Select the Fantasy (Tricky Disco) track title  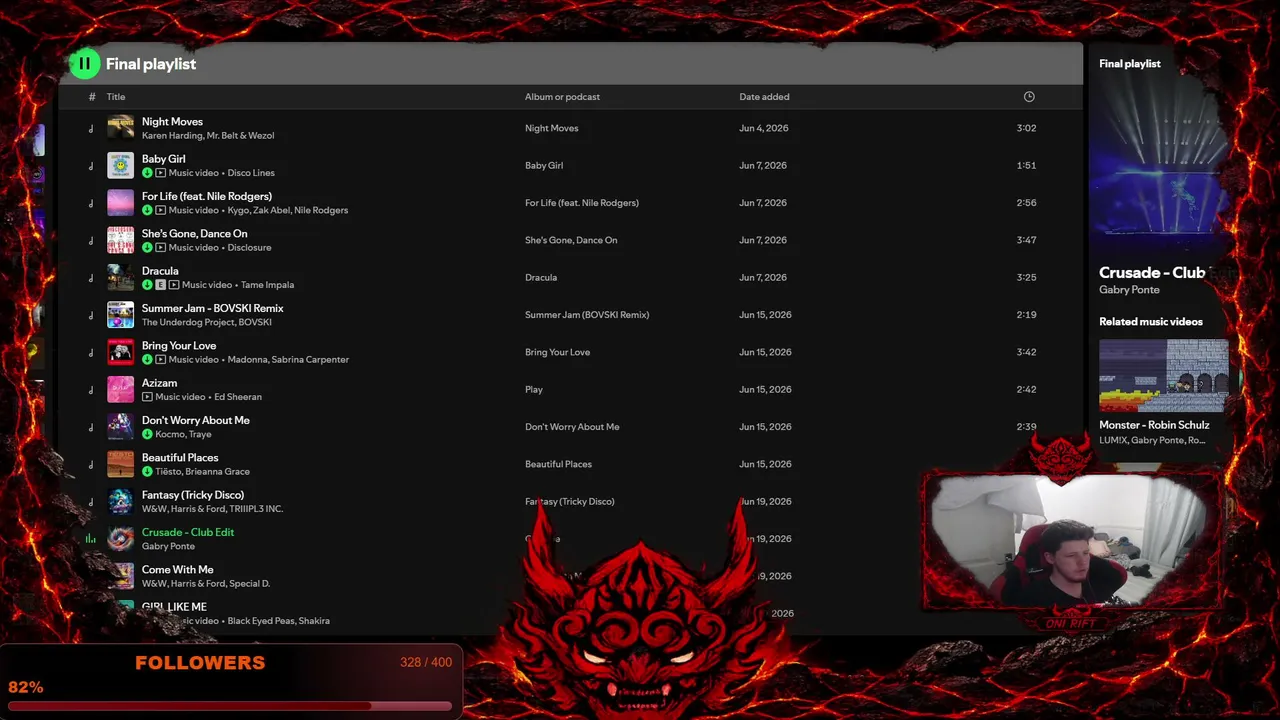point(192,495)
